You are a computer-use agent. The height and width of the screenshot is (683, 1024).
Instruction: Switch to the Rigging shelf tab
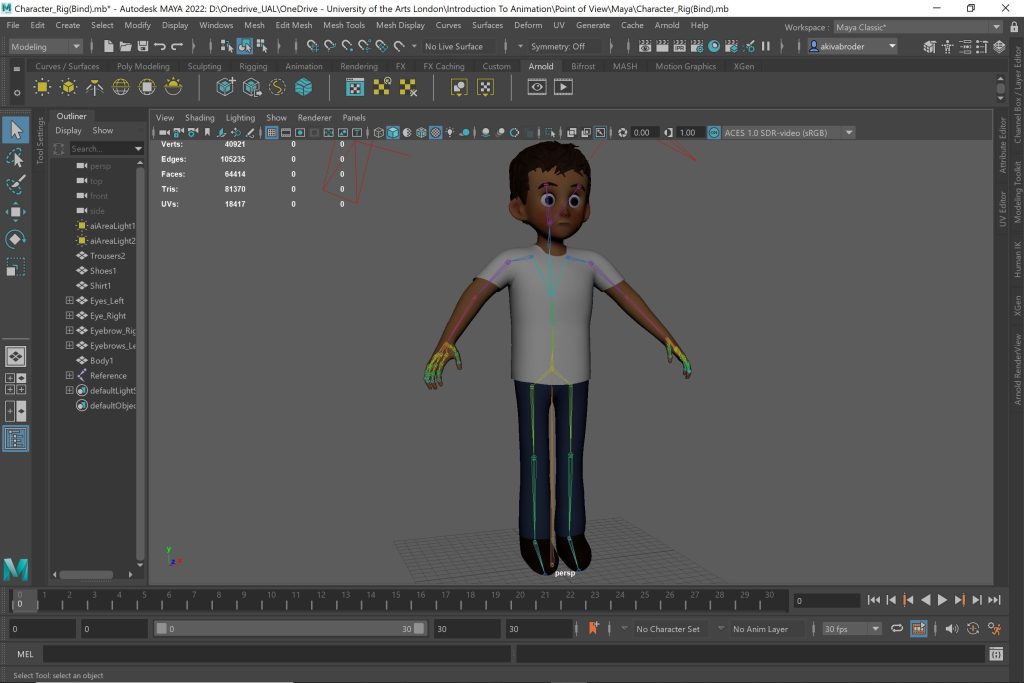(253, 66)
